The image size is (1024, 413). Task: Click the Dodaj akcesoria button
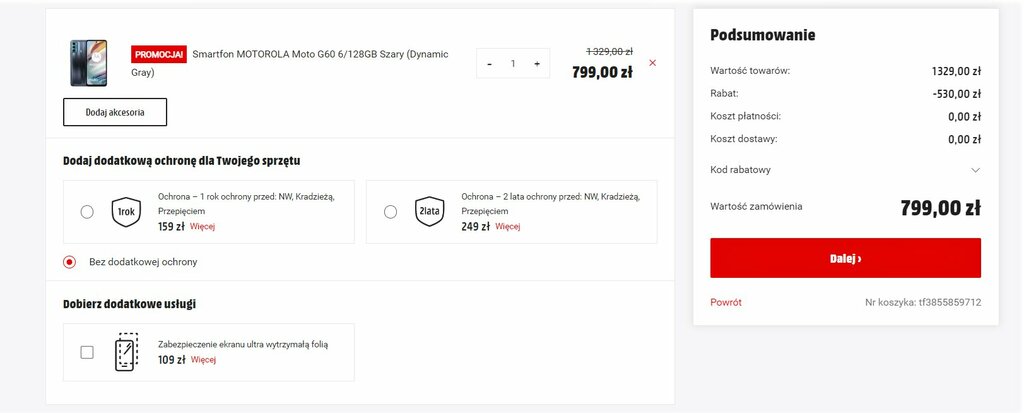tap(115, 112)
